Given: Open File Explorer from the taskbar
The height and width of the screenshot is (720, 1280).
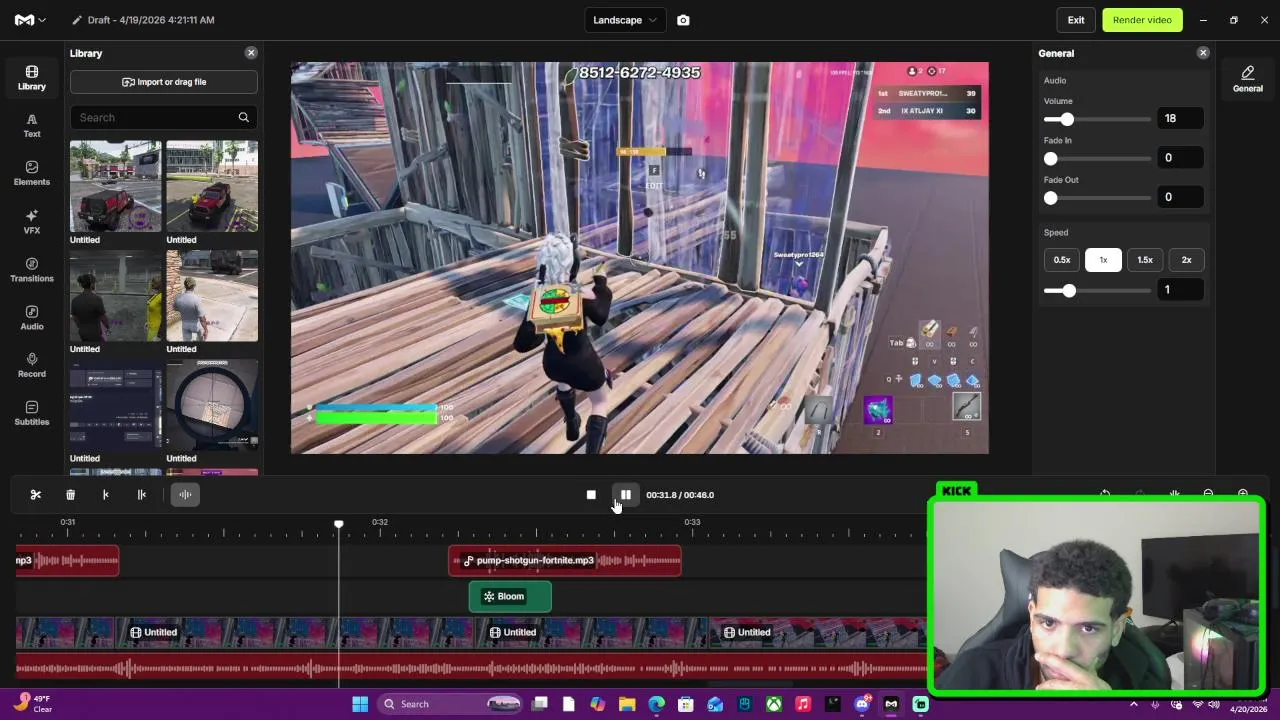Looking at the screenshot, I should click(627, 704).
